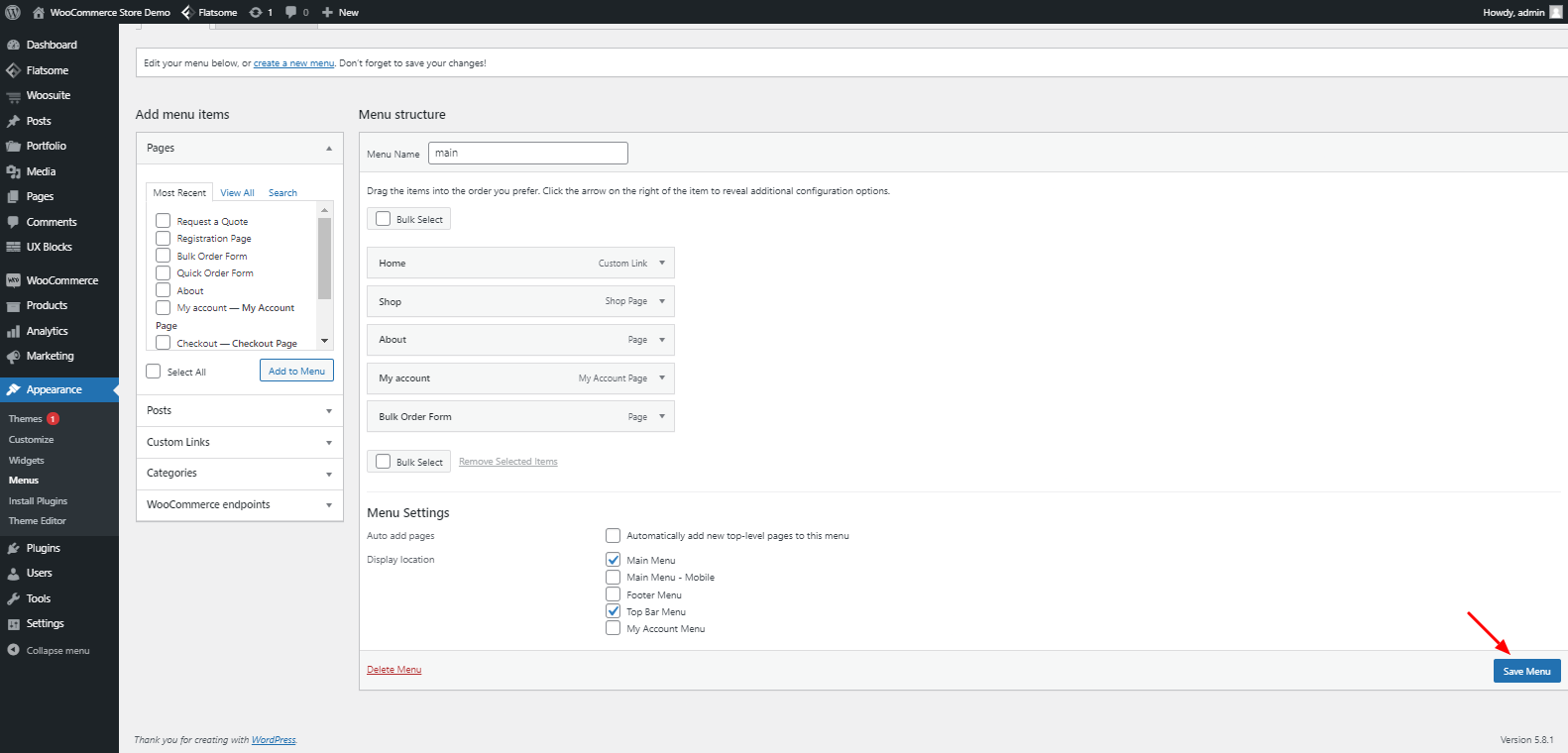Image resolution: width=1568 pixels, height=753 pixels.
Task: Open the comments bubble in admin bar
Action: 291,12
